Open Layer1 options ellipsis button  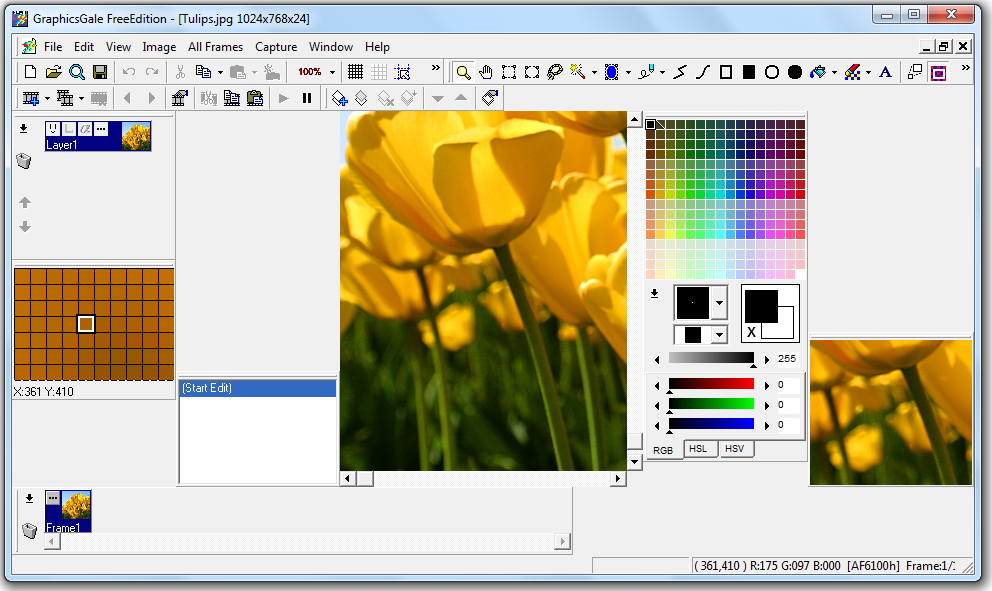(x=101, y=129)
